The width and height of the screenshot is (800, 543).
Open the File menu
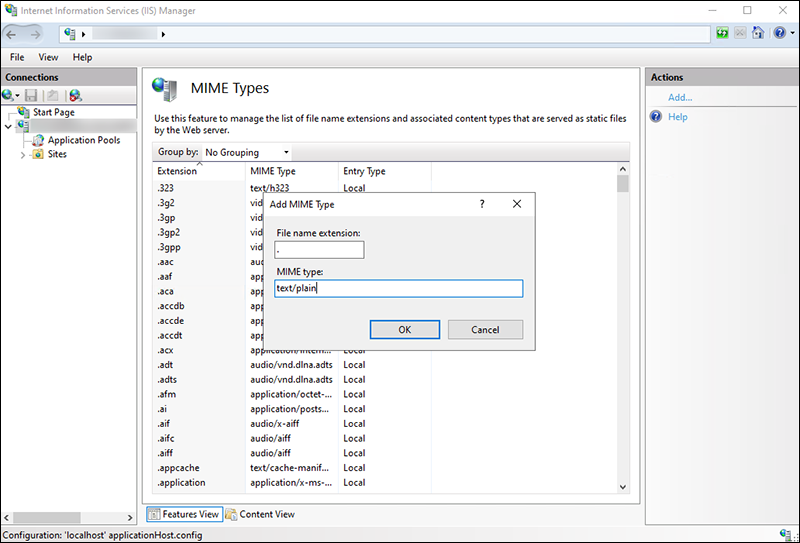tap(17, 57)
